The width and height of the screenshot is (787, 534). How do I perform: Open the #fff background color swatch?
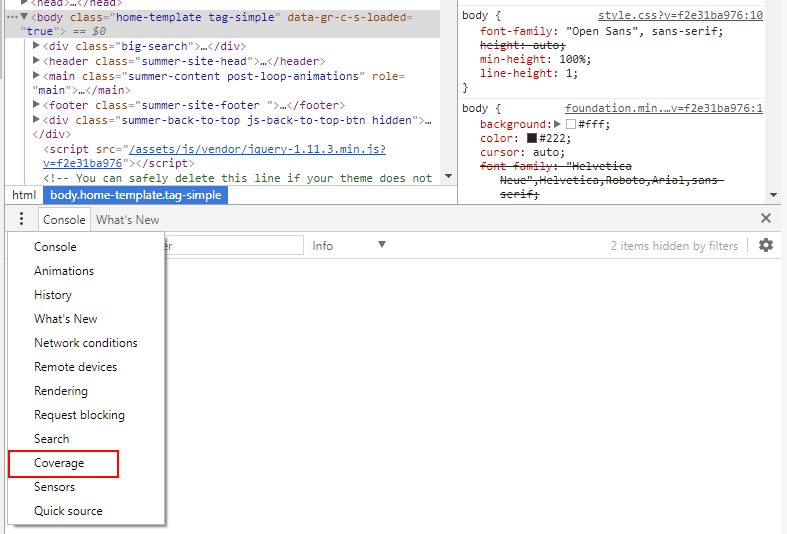tap(571, 124)
